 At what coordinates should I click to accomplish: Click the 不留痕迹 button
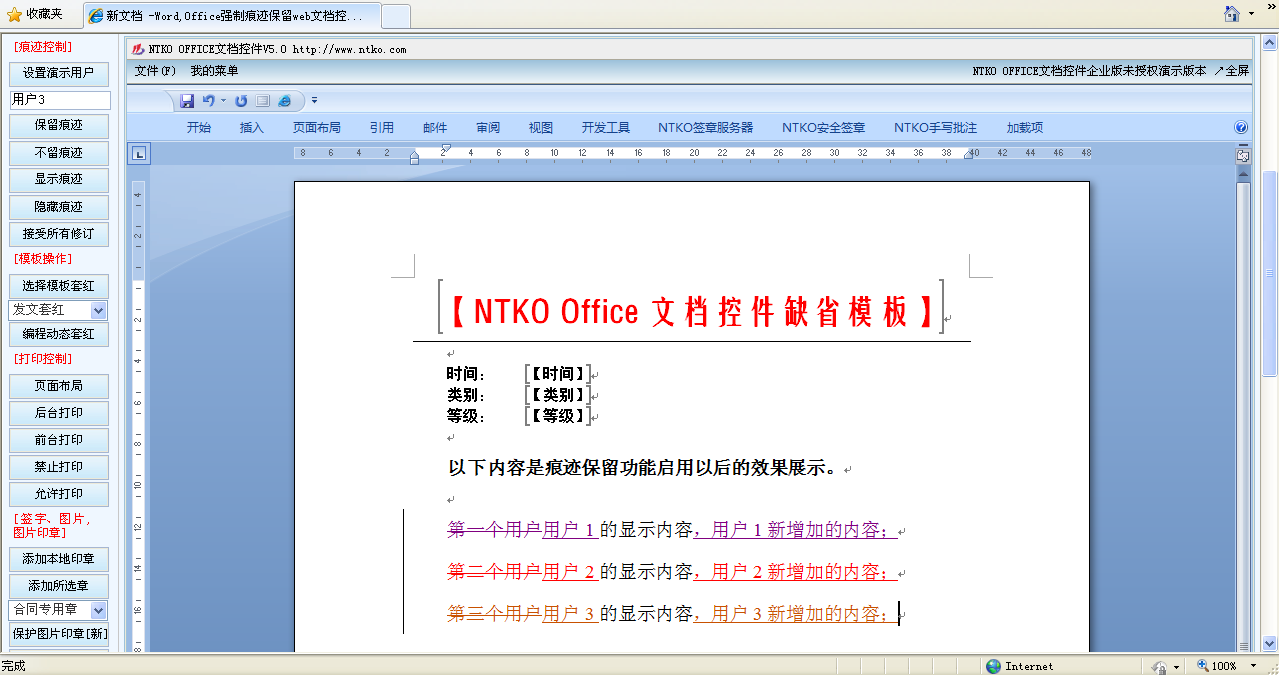59,153
